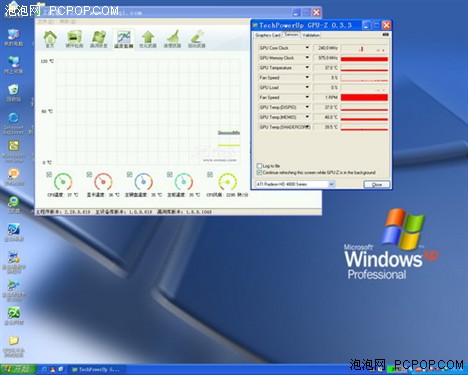Enable the Log to file checkbox

pos(259,166)
